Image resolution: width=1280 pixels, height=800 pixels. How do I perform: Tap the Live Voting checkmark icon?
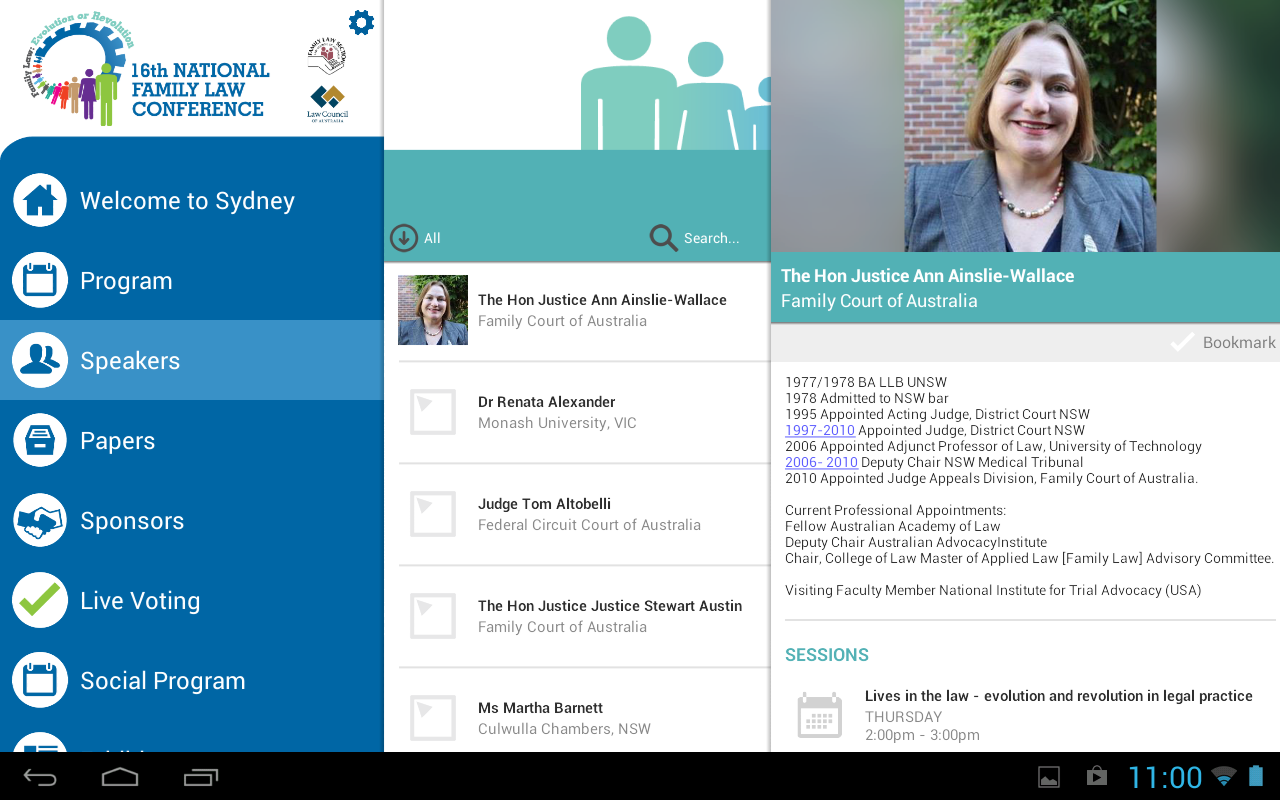pos(40,600)
